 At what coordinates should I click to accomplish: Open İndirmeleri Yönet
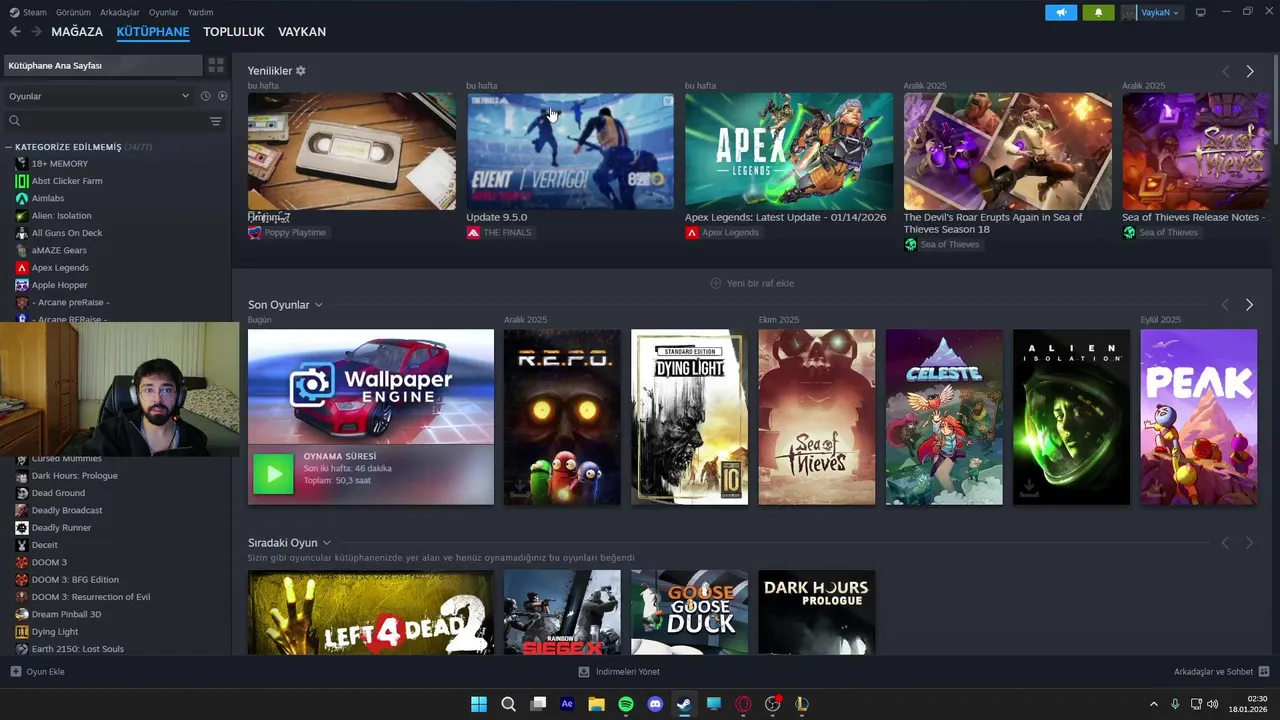[619, 672]
